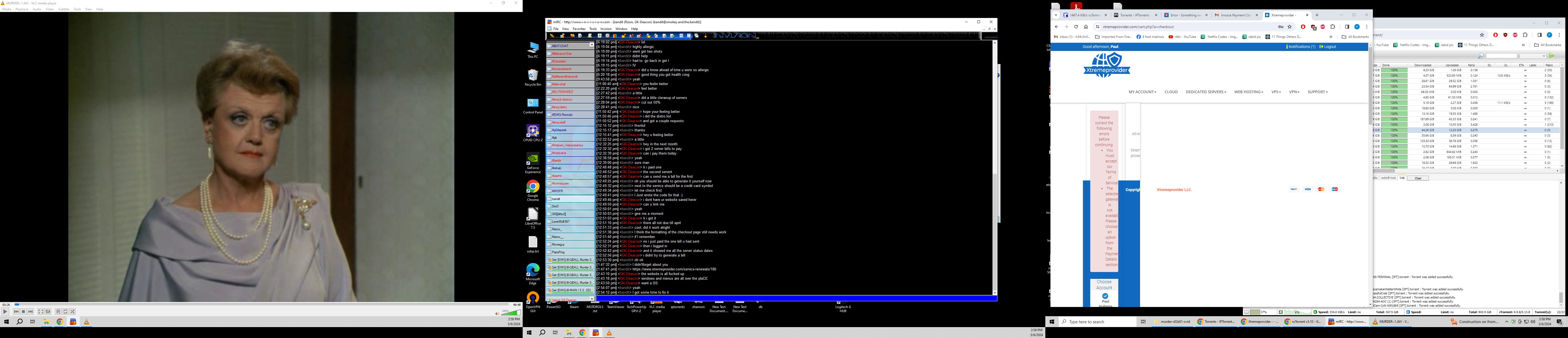Select #EWG-Recruits channel in mIRC
The width and height of the screenshot is (1568, 338).
pyautogui.click(x=570, y=114)
